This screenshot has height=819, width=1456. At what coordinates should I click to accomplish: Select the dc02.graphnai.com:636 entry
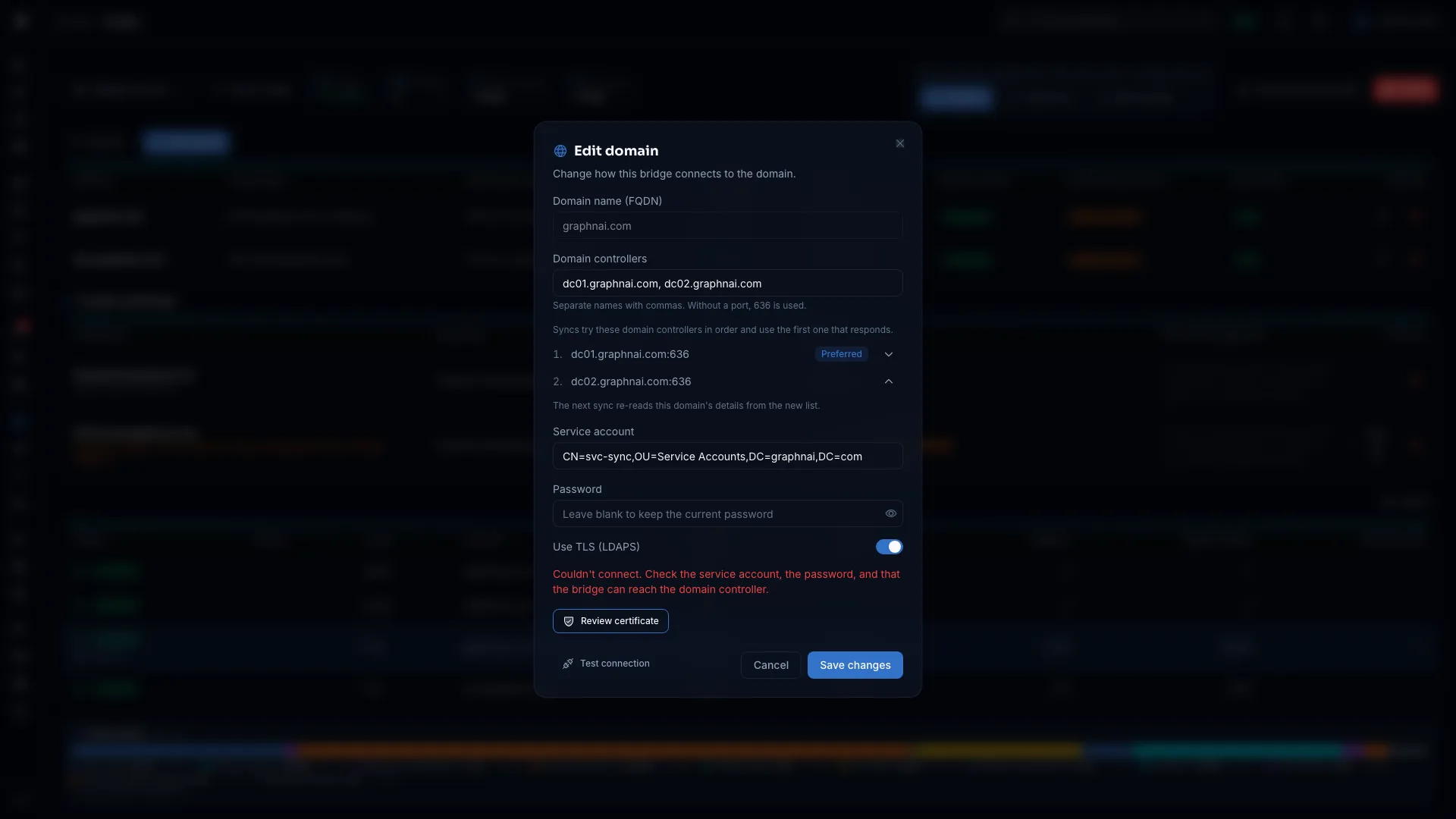pyautogui.click(x=631, y=381)
